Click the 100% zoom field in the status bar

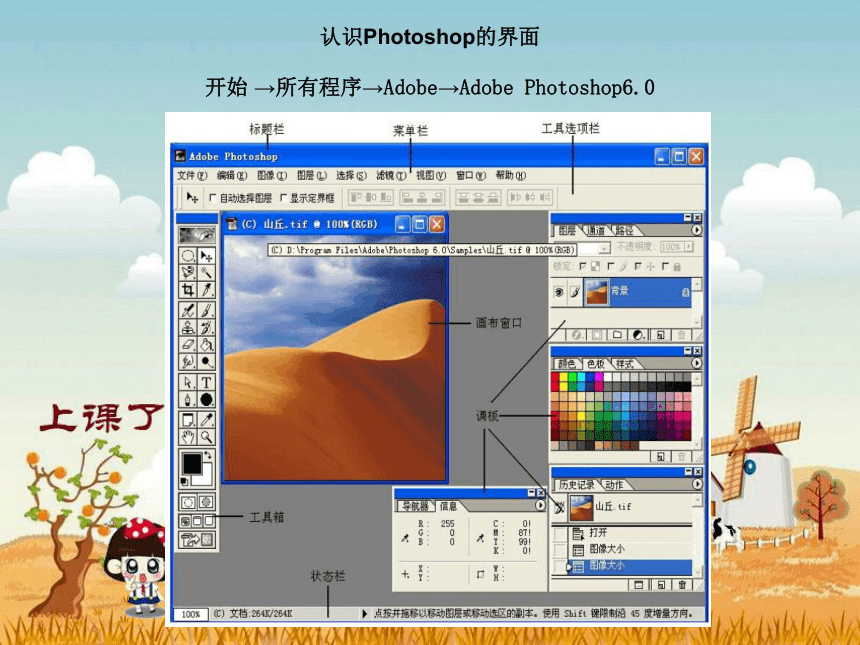(x=191, y=614)
